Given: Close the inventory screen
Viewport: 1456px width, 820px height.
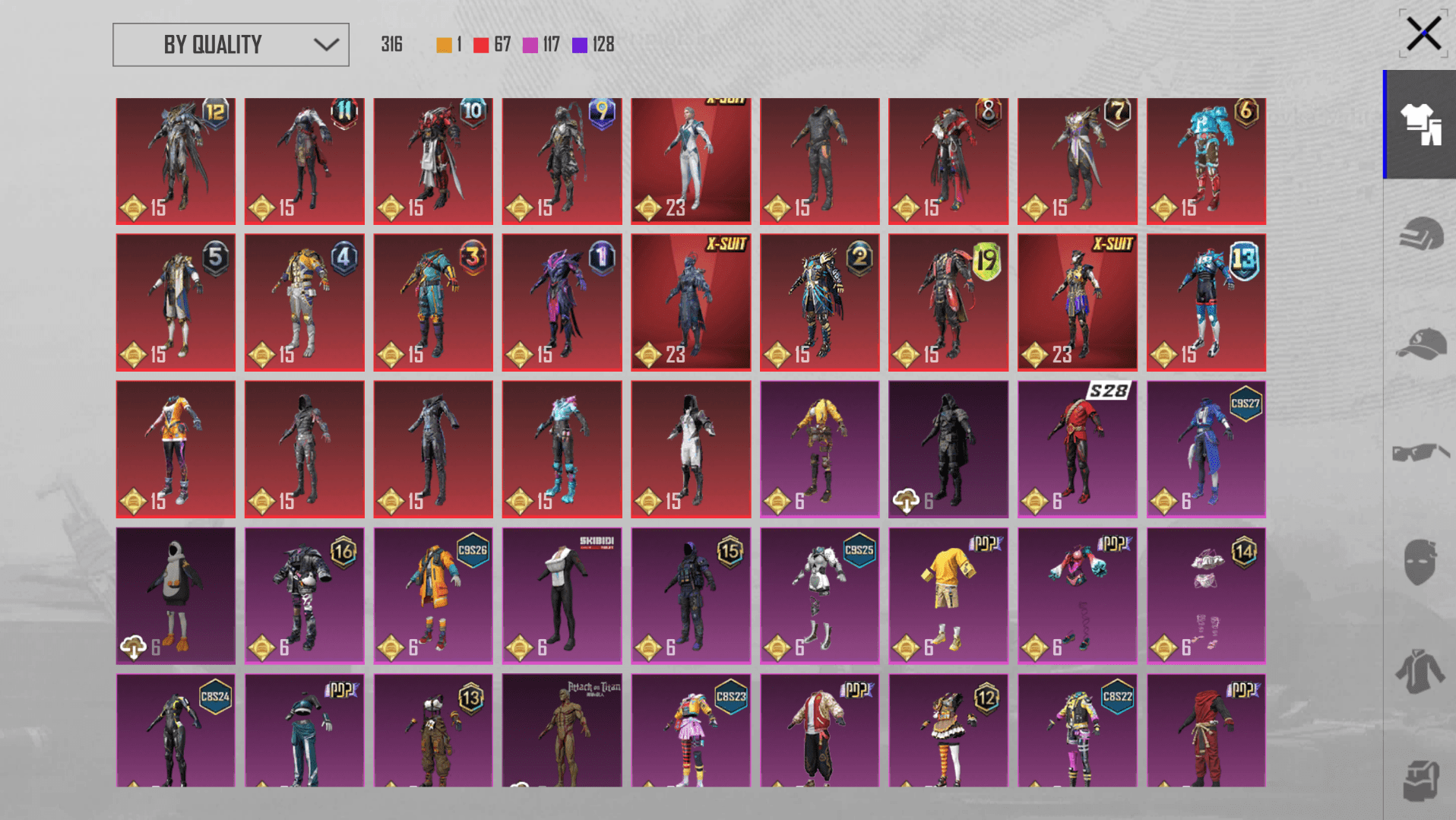Looking at the screenshot, I should point(1423,34).
